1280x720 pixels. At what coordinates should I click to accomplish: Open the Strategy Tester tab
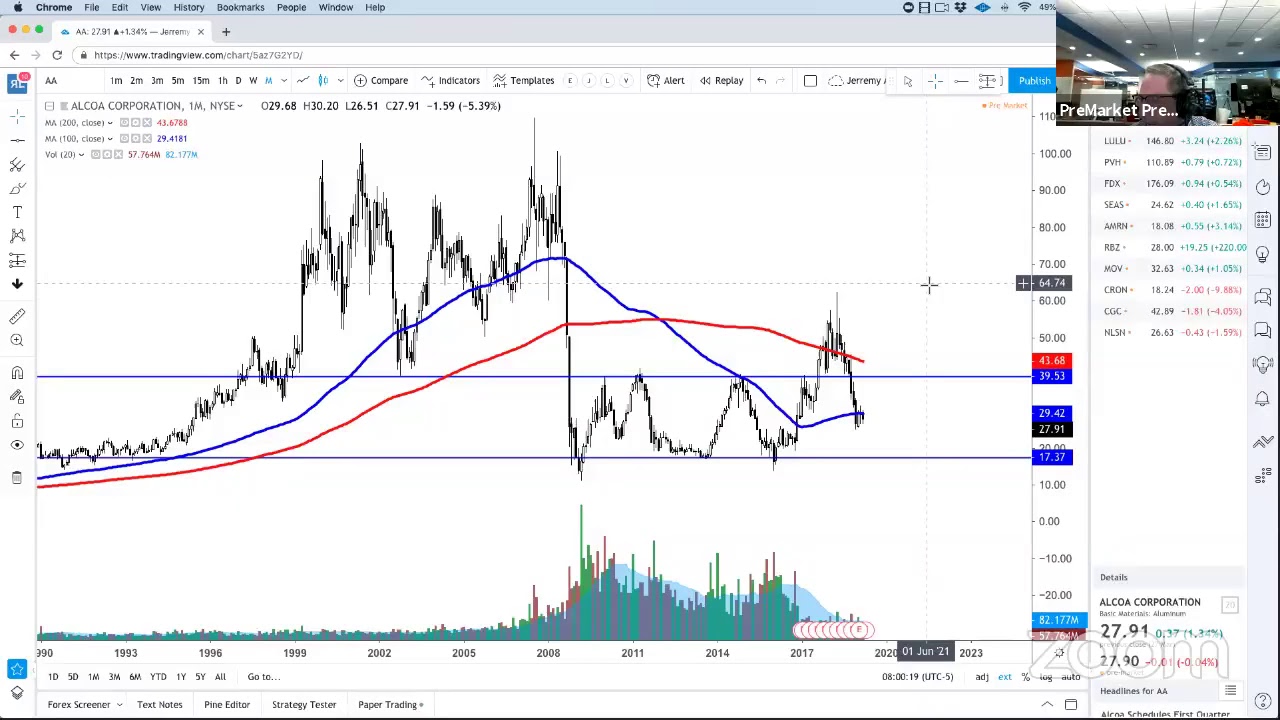coord(304,705)
